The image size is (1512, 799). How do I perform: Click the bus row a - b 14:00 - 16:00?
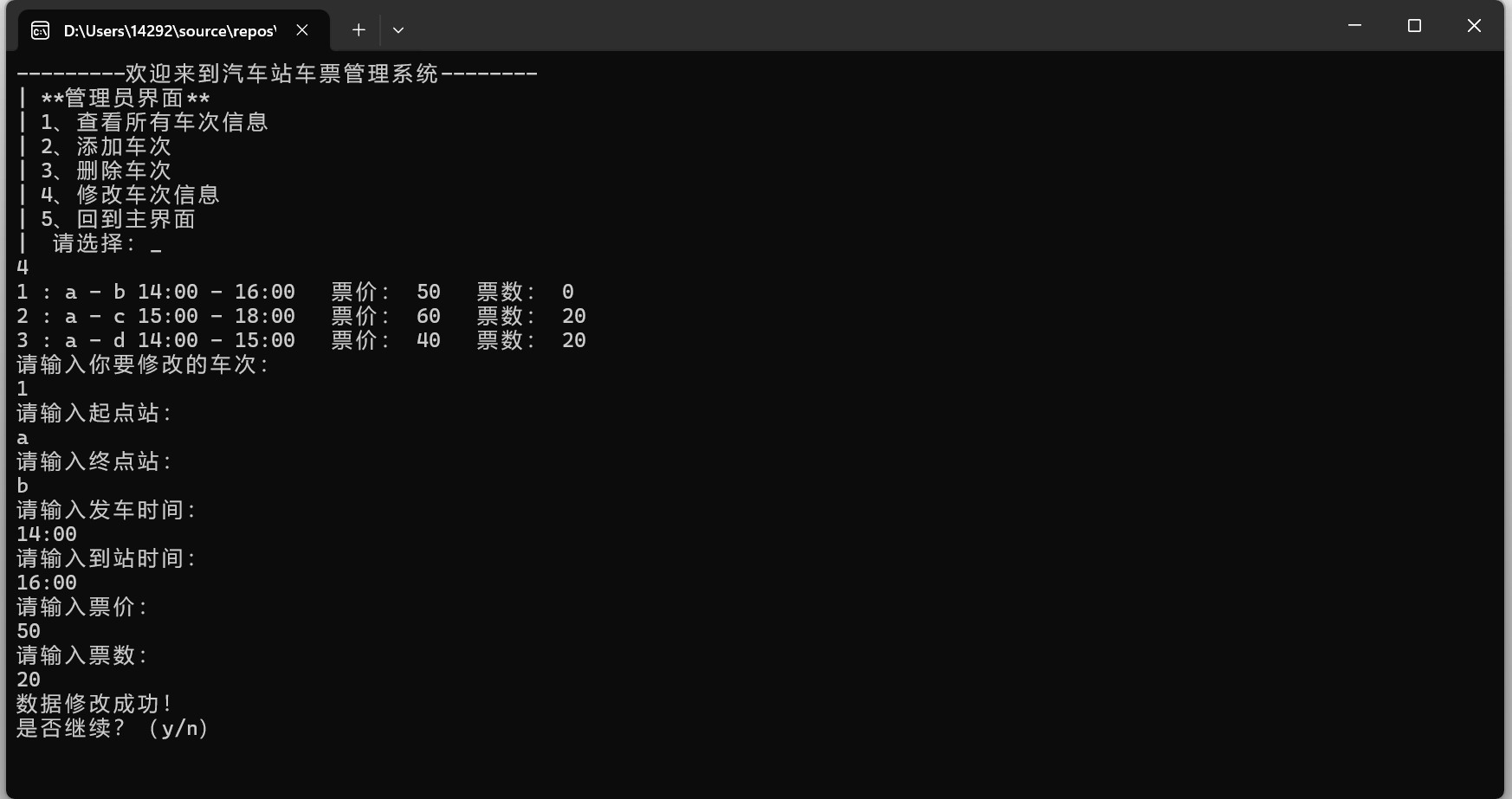pos(295,292)
